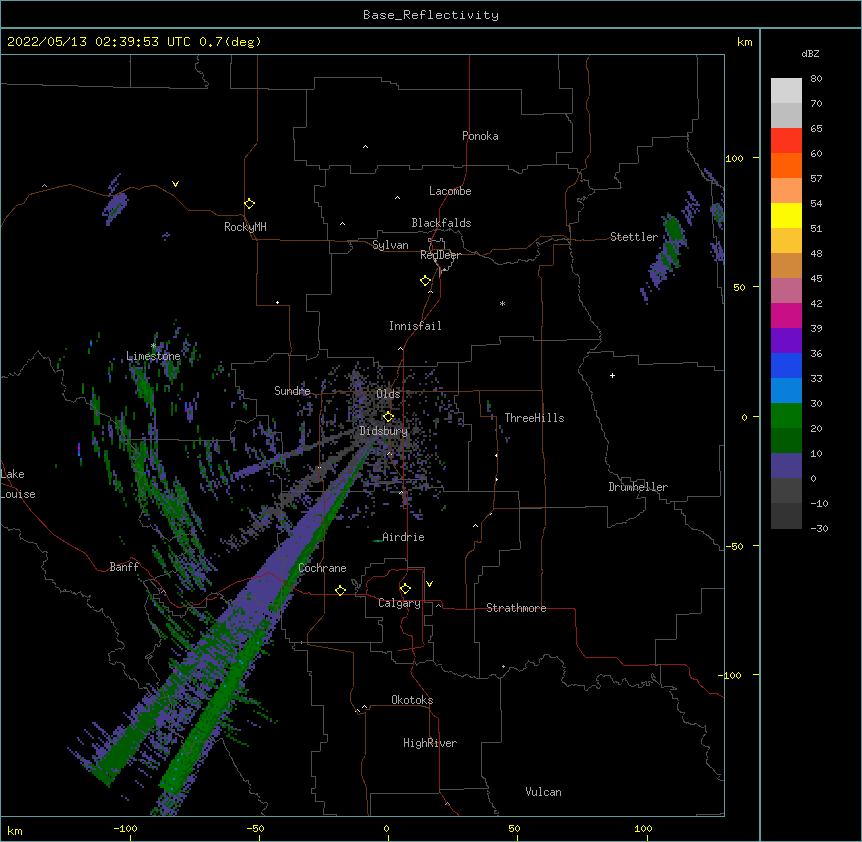Click the Sundre city label
Image resolution: width=862 pixels, height=842 pixels.
click(292, 391)
